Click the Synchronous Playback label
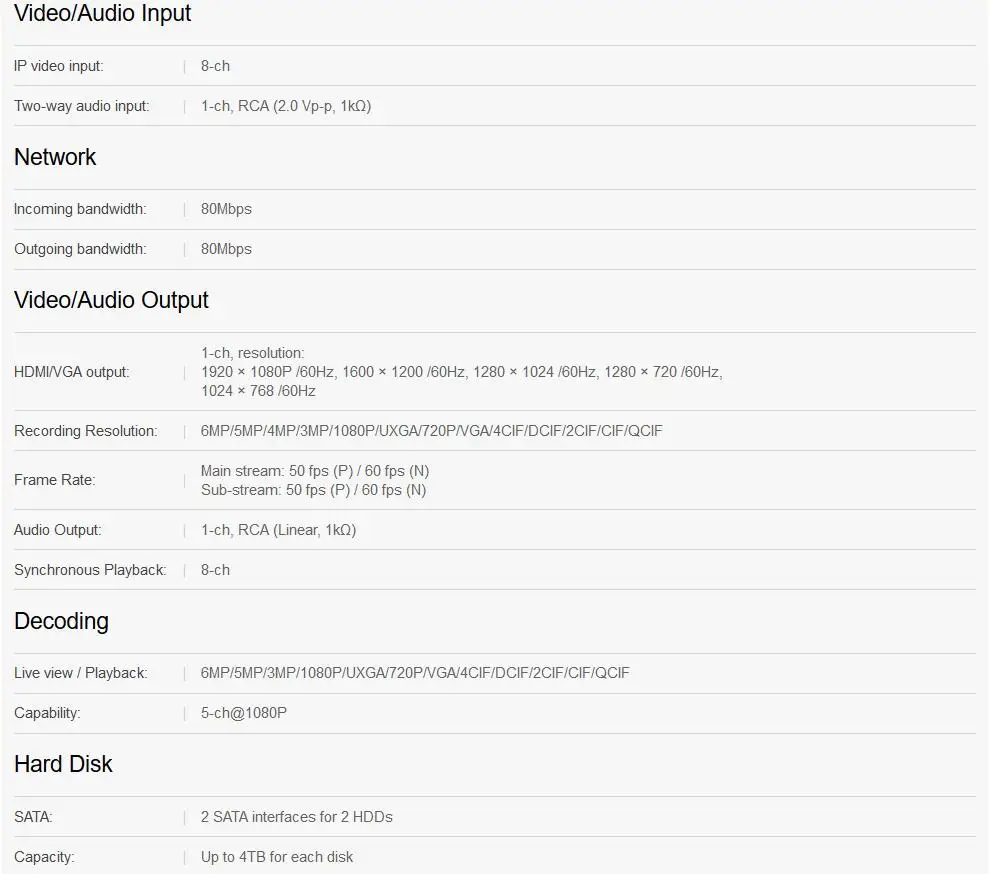 90,570
